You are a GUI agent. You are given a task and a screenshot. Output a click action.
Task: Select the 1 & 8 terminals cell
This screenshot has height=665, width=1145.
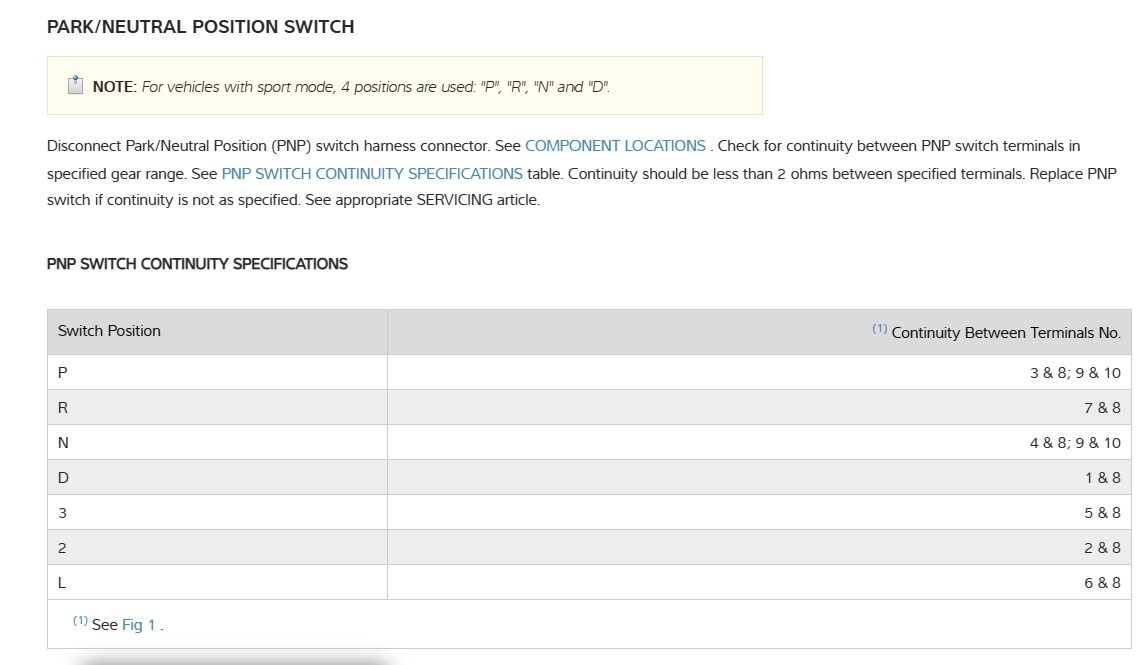click(x=1102, y=478)
